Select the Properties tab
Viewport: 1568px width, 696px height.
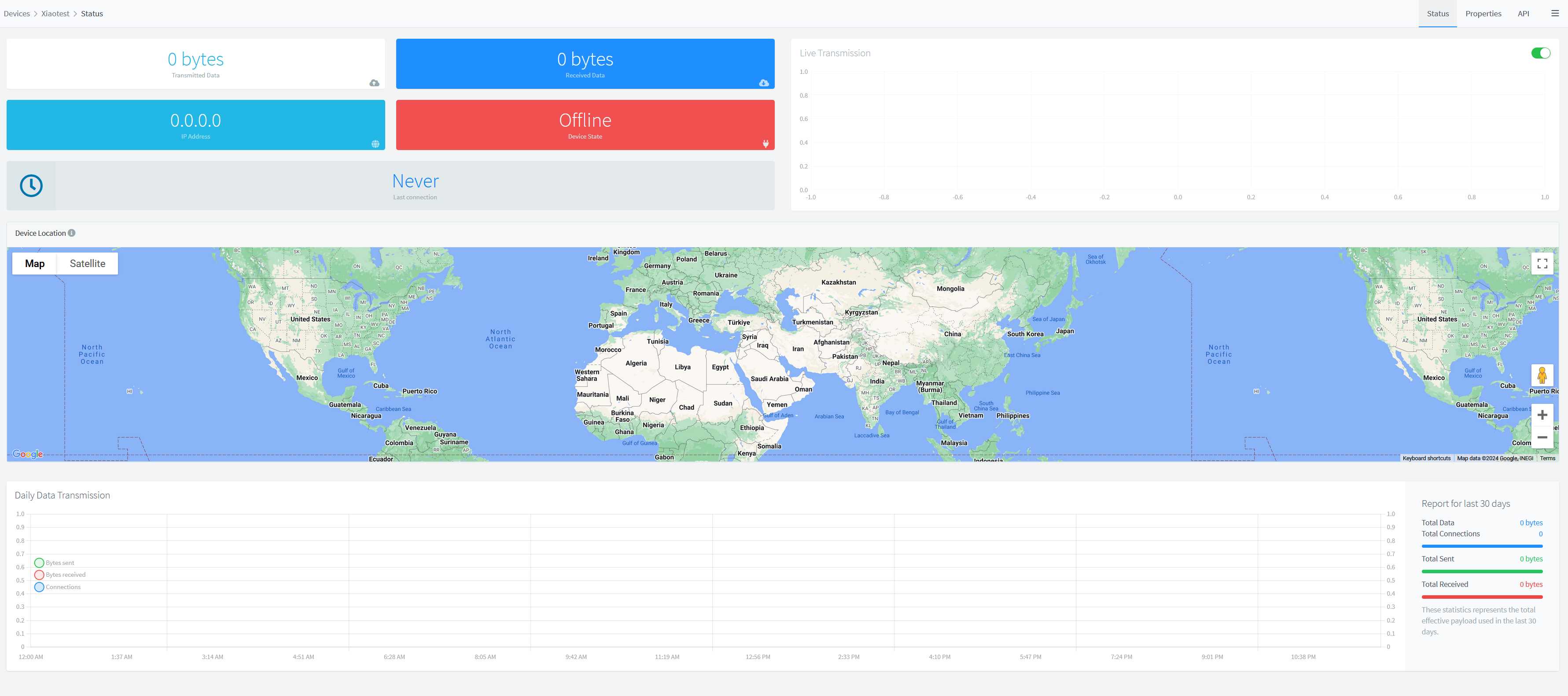(1484, 13)
